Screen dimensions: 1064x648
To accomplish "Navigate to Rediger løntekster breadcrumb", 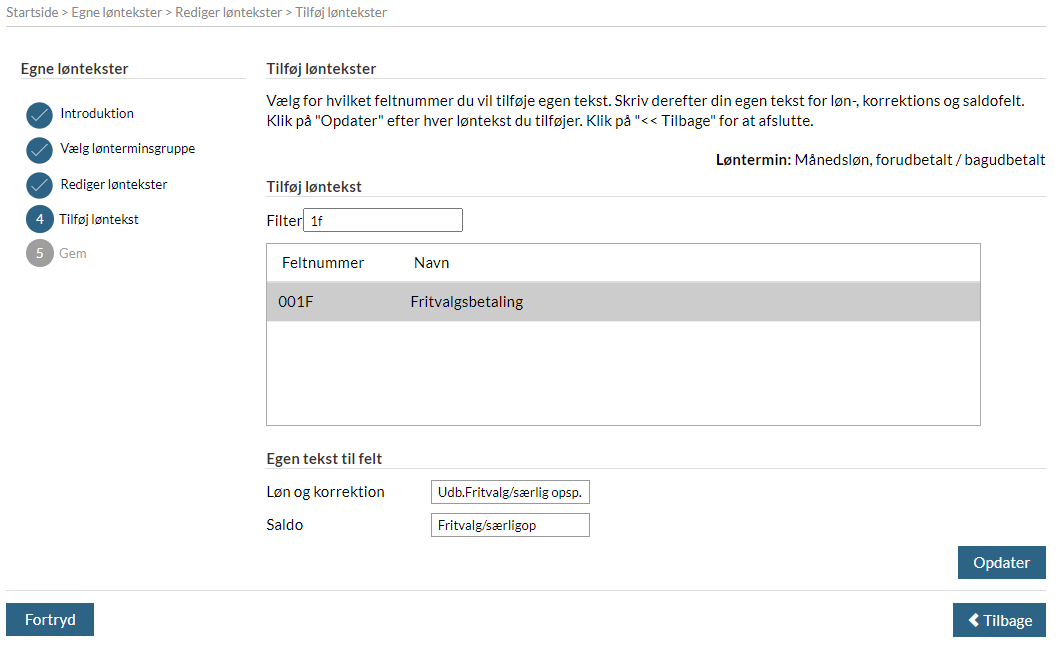I will [x=228, y=12].
